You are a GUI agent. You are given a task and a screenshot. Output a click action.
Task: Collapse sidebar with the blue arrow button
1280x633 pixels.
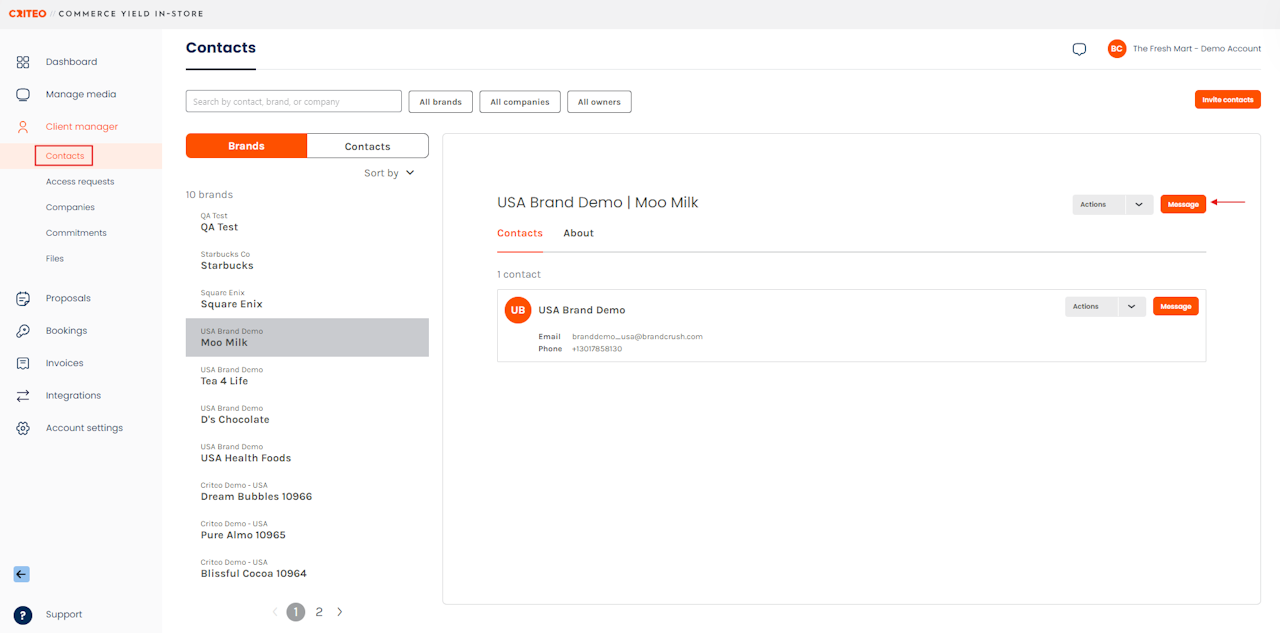coord(21,574)
